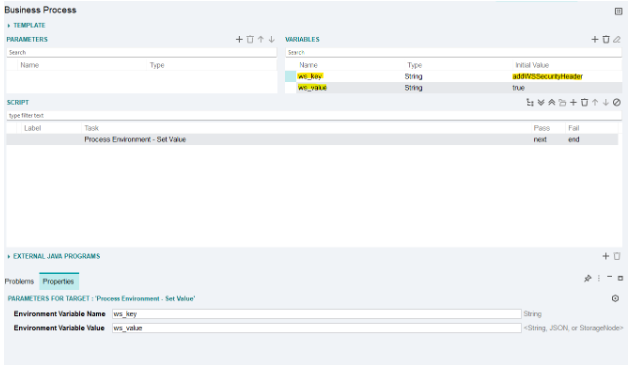The height and width of the screenshot is (370, 634).
Task: Click the Variables Name column header
Action: point(308,65)
